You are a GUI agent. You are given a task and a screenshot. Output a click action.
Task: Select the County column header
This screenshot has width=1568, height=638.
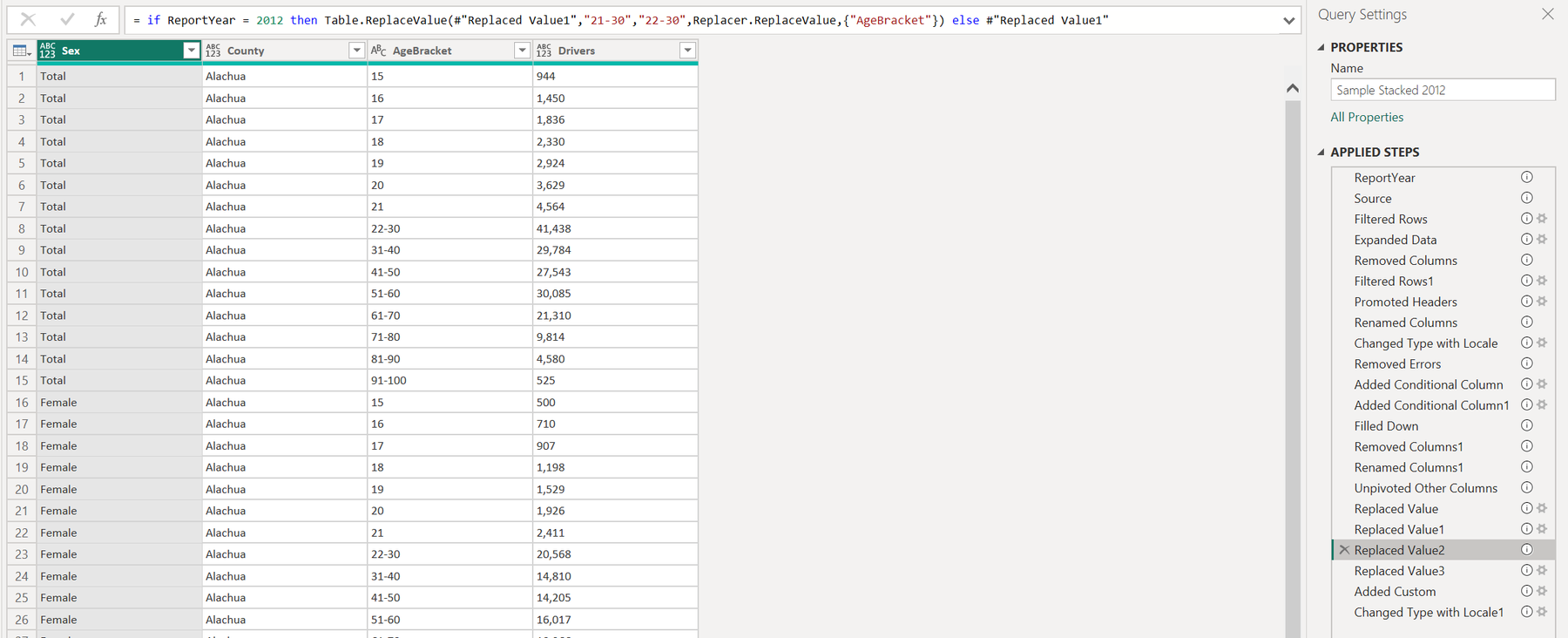pos(284,51)
